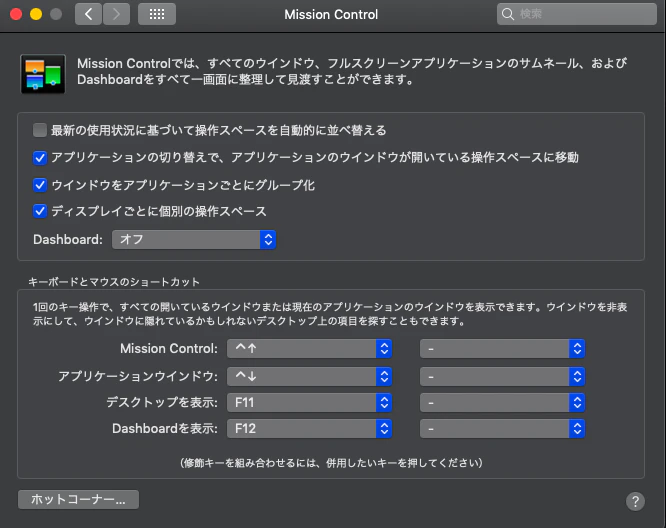The height and width of the screenshot is (528, 666).
Task: Click into the 検索 search field
Action: 576,14
